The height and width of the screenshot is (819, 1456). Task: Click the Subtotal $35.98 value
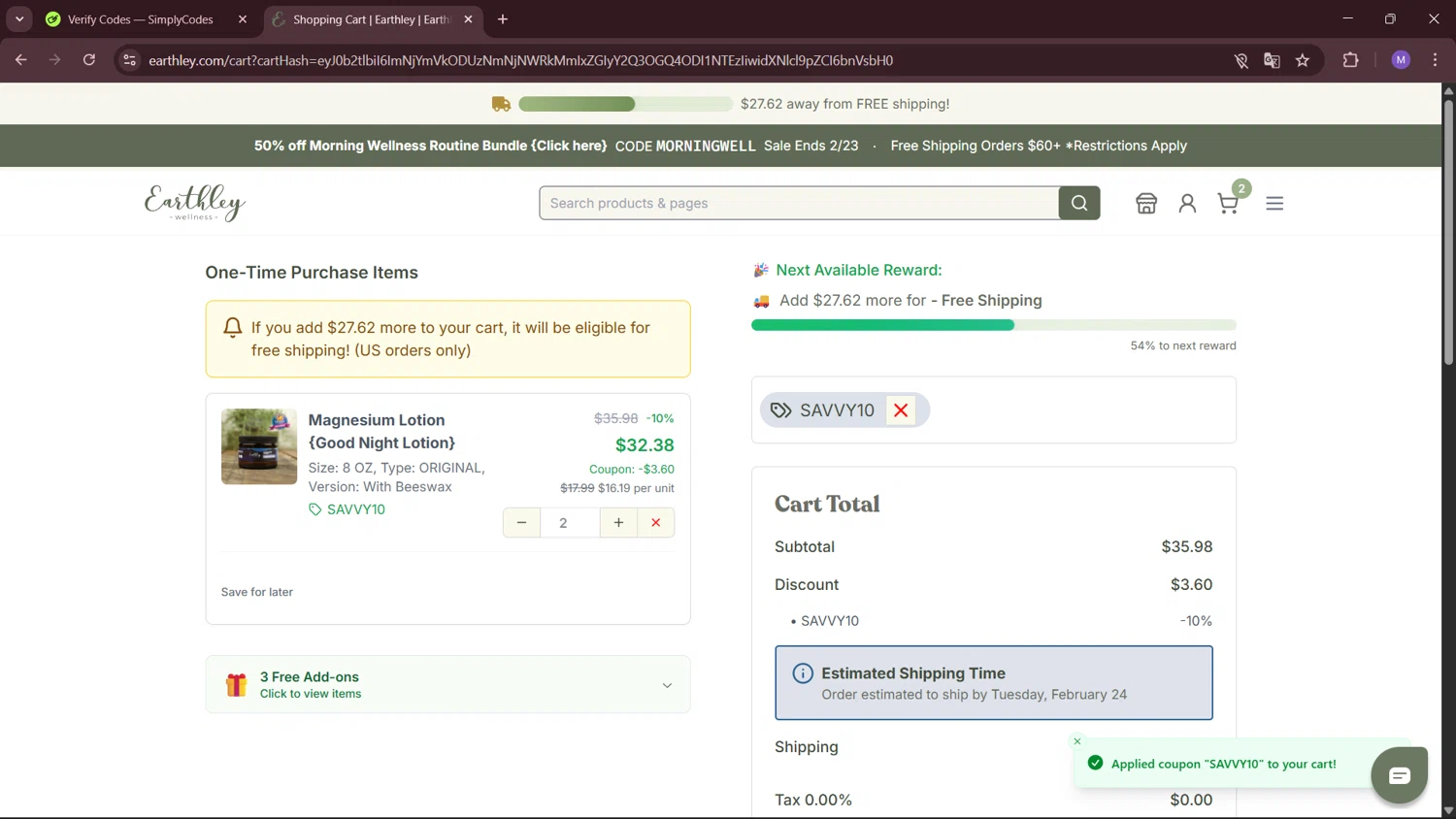[x=1187, y=546]
